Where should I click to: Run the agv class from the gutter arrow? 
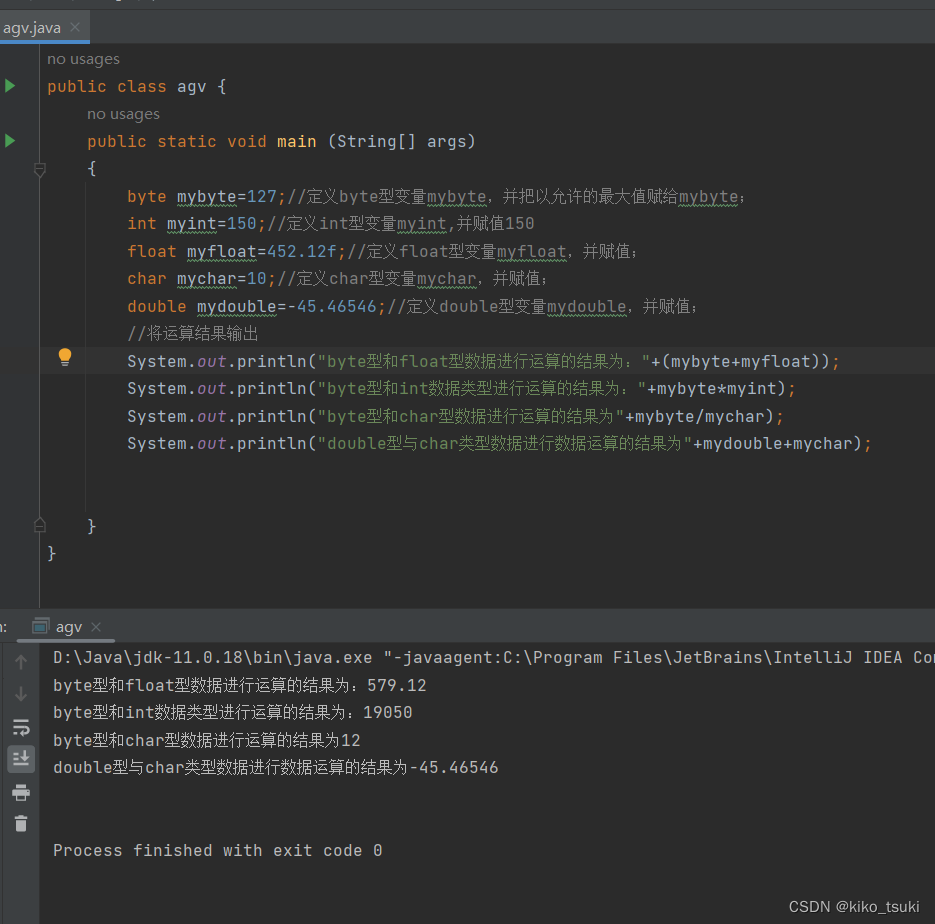point(10,86)
